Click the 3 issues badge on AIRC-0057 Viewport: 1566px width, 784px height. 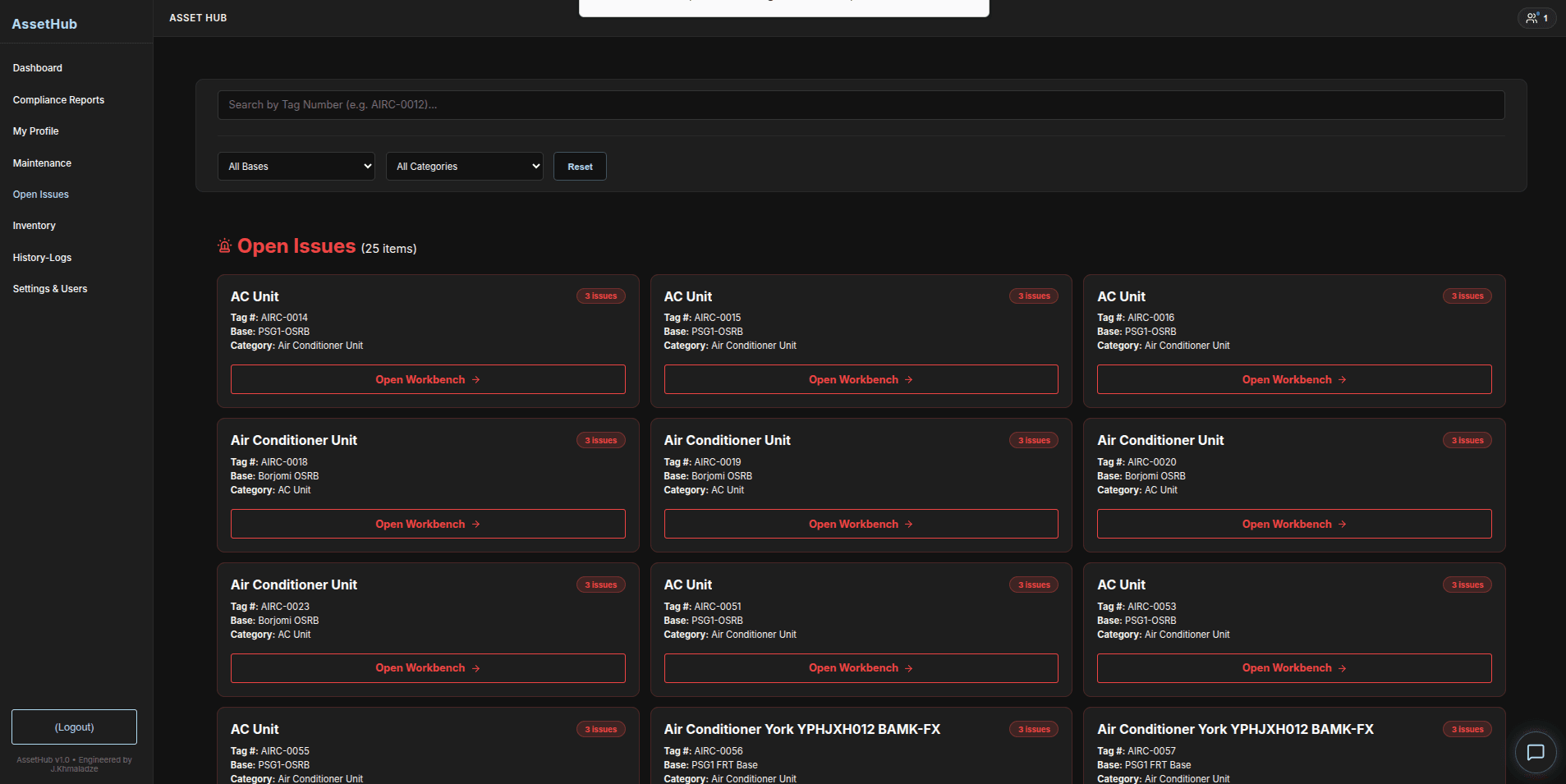pyautogui.click(x=1467, y=730)
